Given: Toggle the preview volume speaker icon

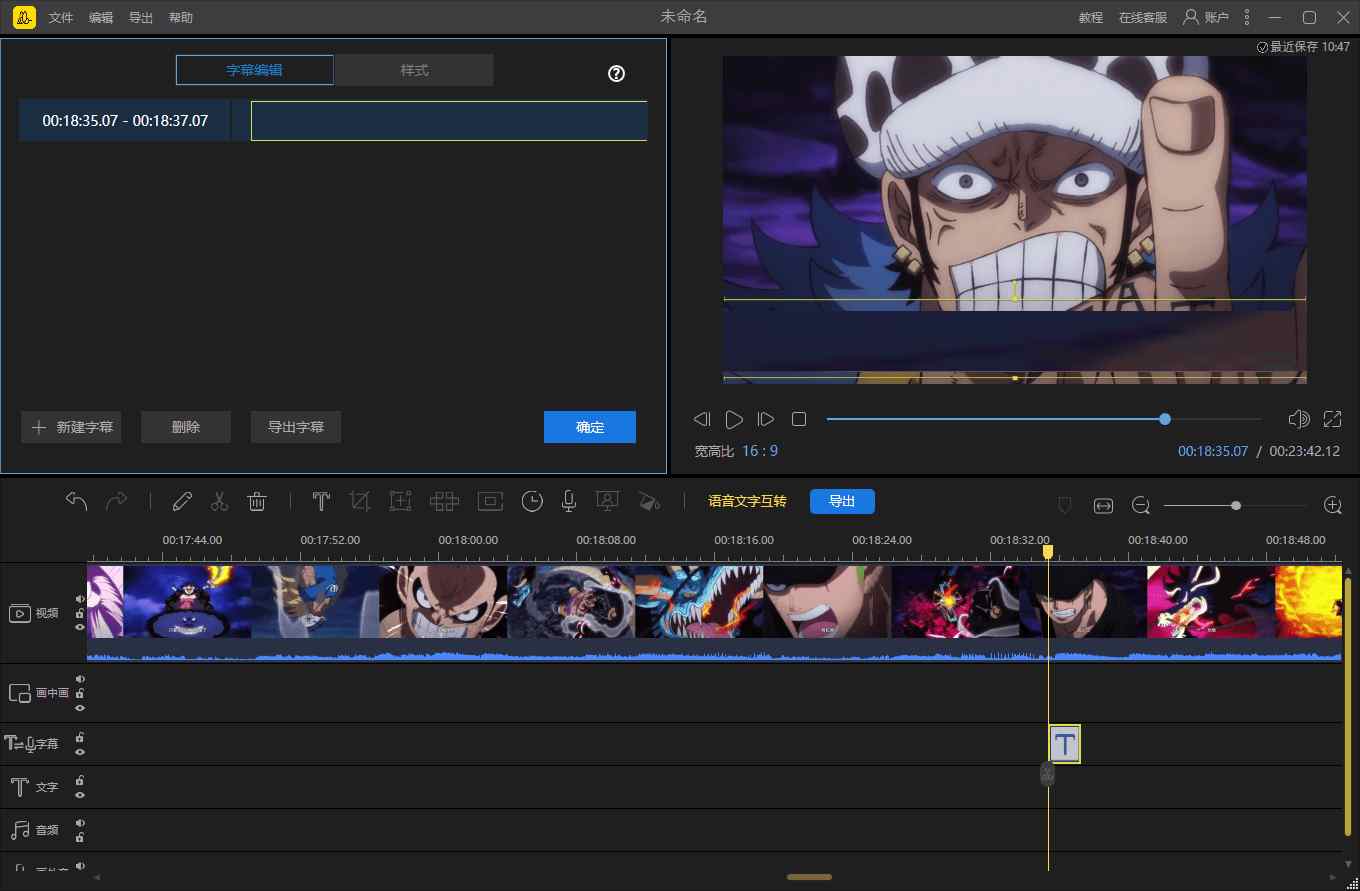Looking at the screenshot, I should 1299,419.
